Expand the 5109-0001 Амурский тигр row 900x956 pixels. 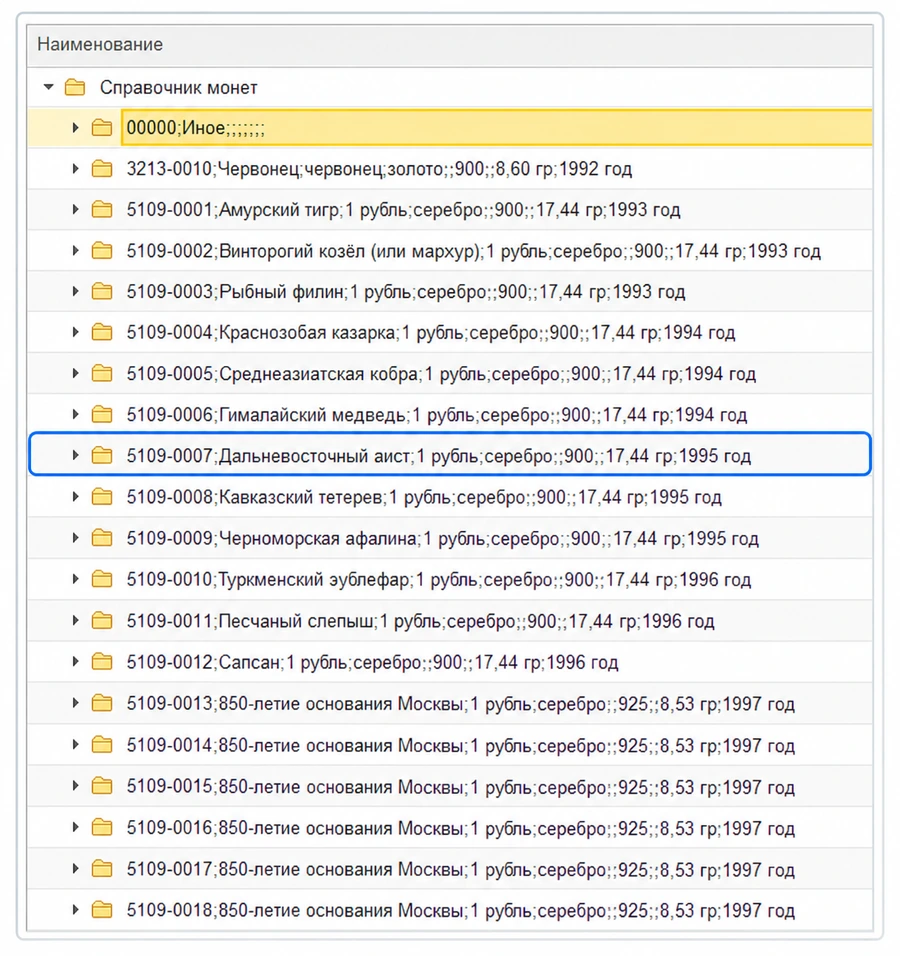click(x=75, y=210)
